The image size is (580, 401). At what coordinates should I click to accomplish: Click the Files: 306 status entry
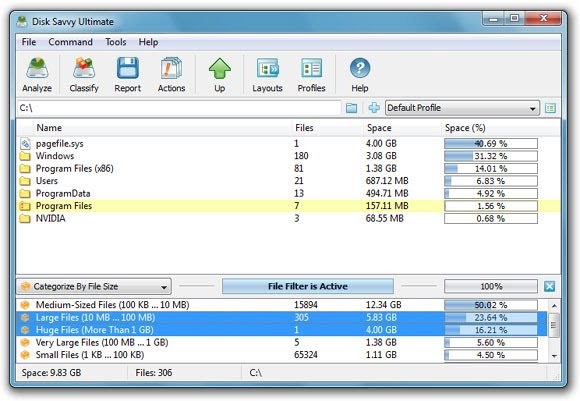[154, 373]
